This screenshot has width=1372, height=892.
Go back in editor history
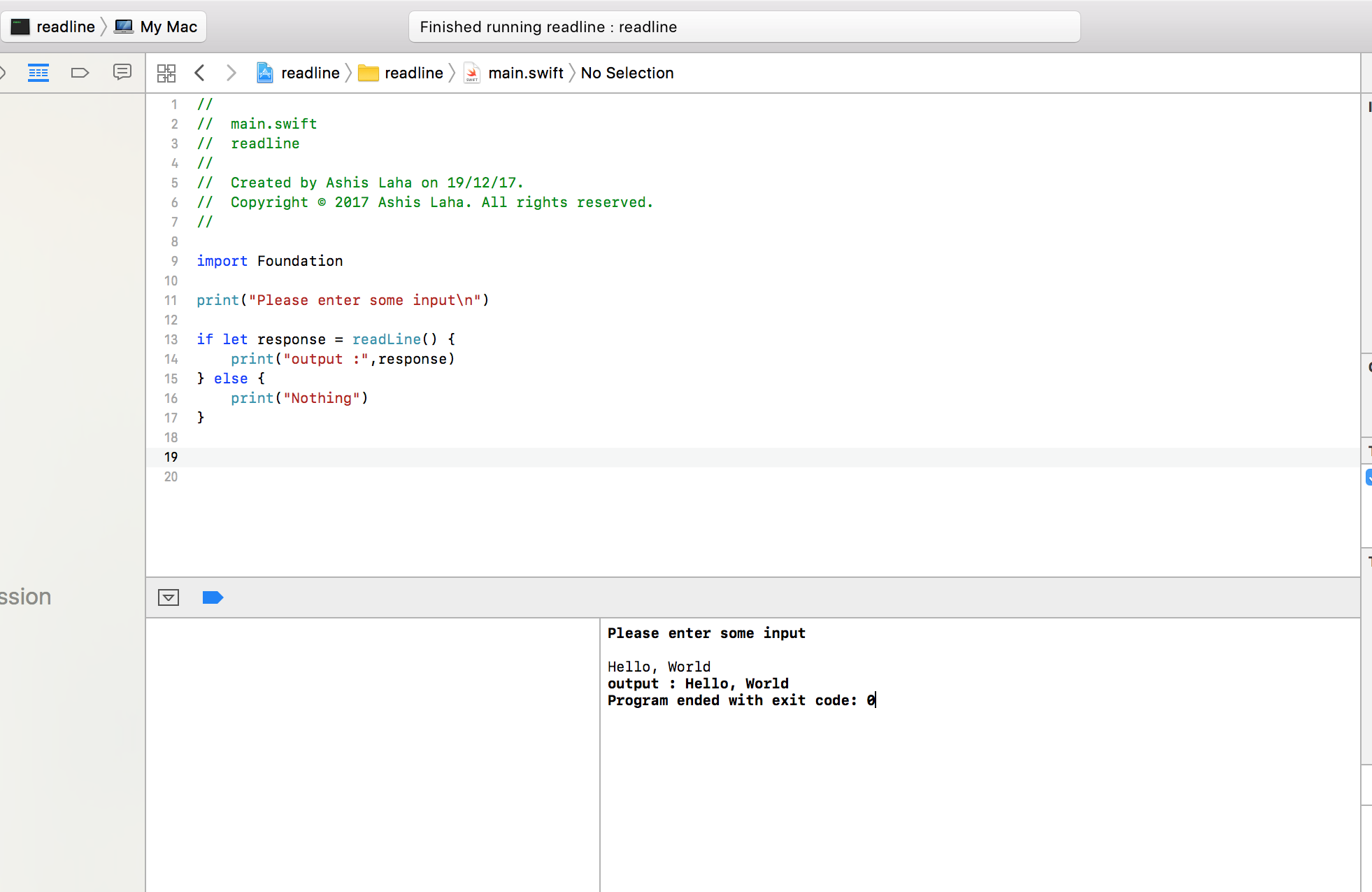click(200, 73)
